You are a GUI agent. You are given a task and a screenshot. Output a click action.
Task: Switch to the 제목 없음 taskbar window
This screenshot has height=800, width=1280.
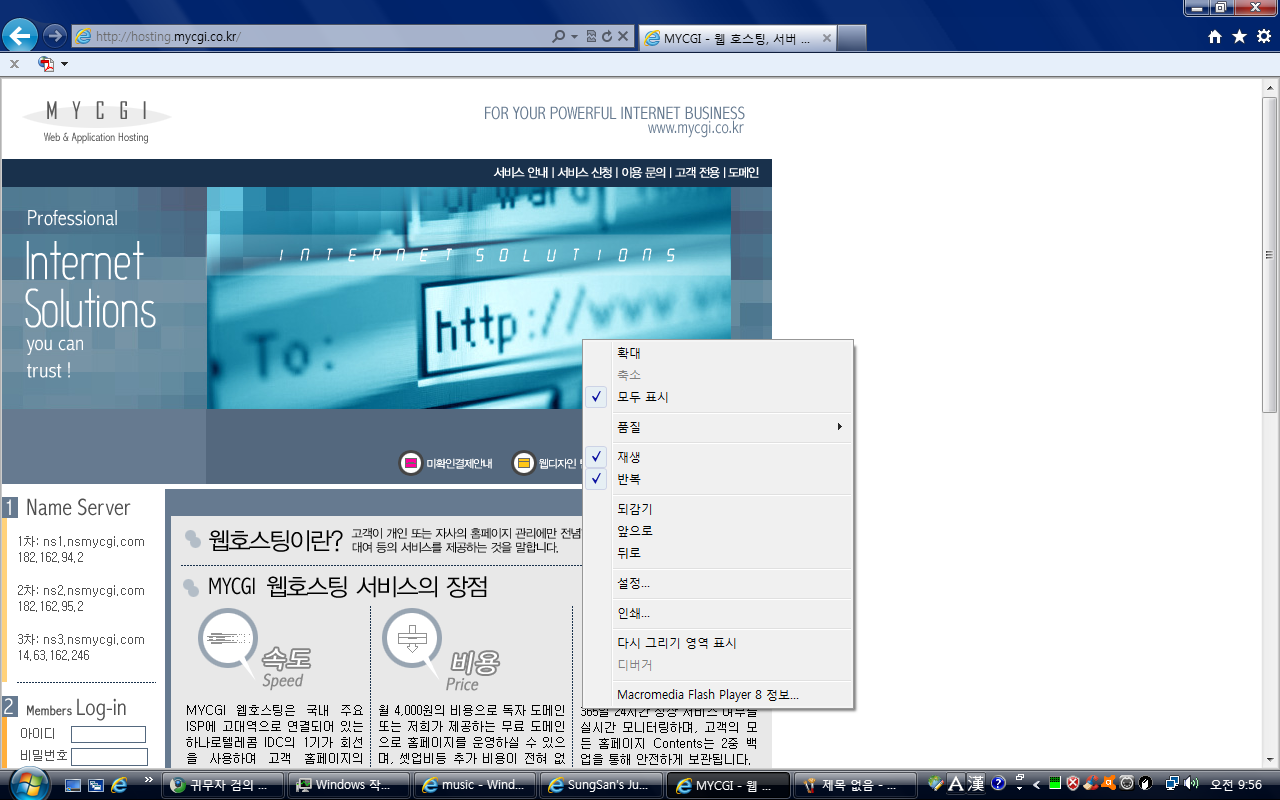click(x=853, y=785)
